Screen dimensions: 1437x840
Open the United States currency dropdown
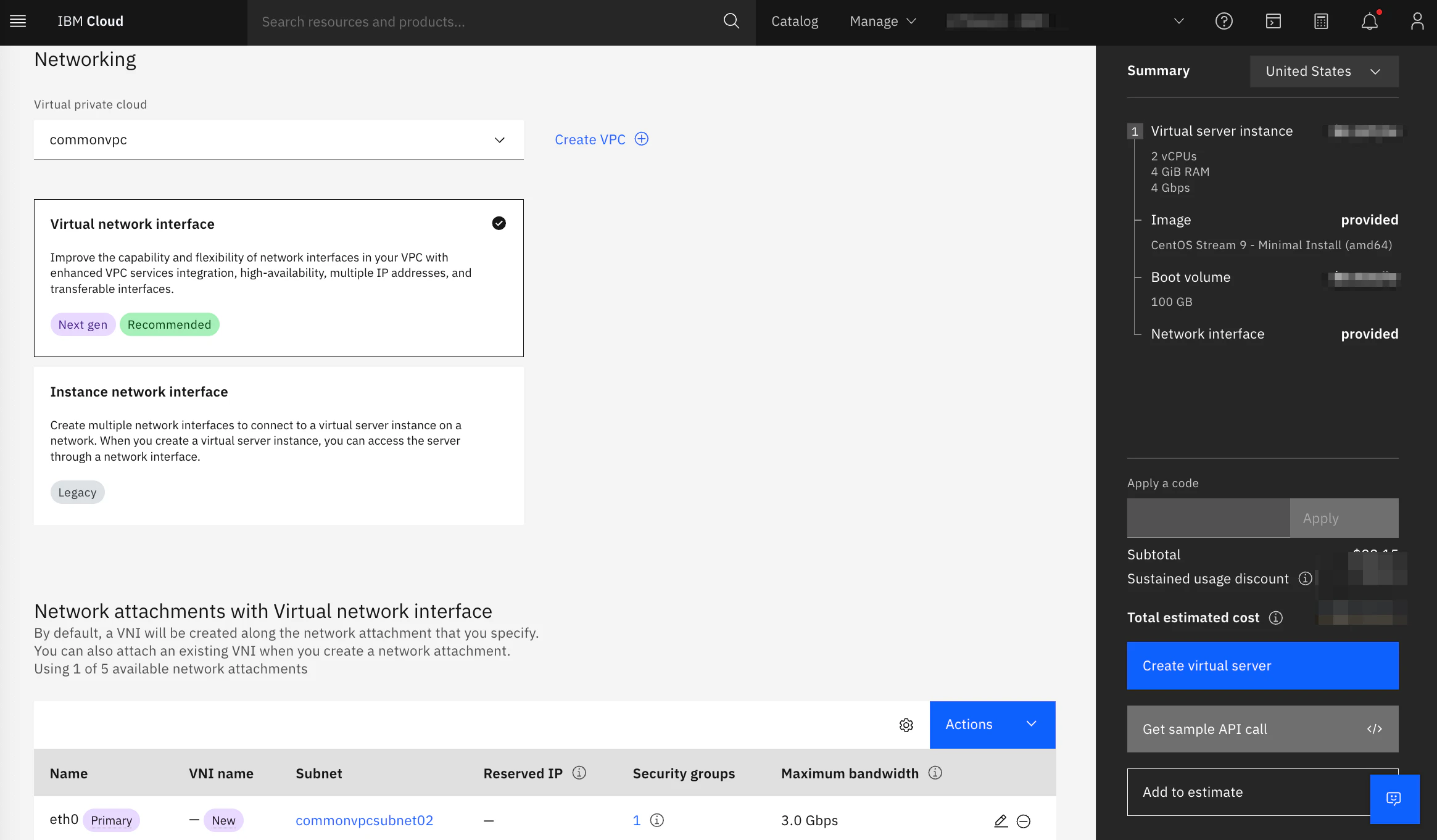pyautogui.click(x=1323, y=72)
